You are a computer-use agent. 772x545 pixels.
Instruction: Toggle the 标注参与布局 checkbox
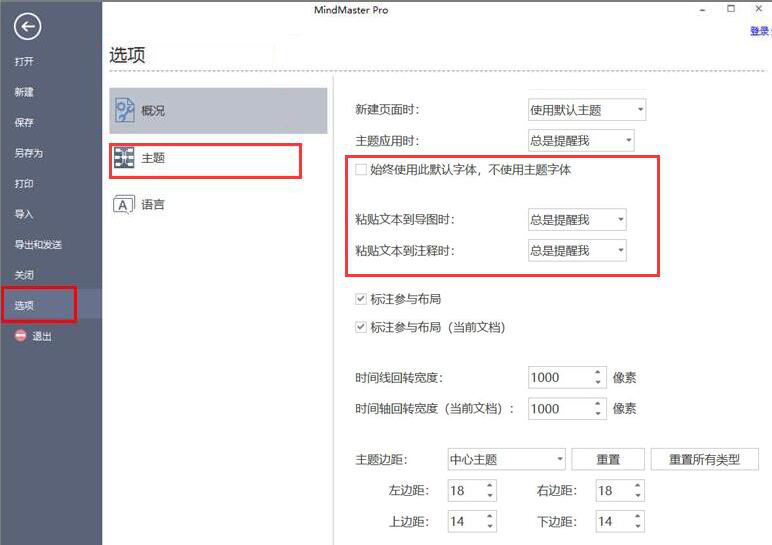[361, 299]
